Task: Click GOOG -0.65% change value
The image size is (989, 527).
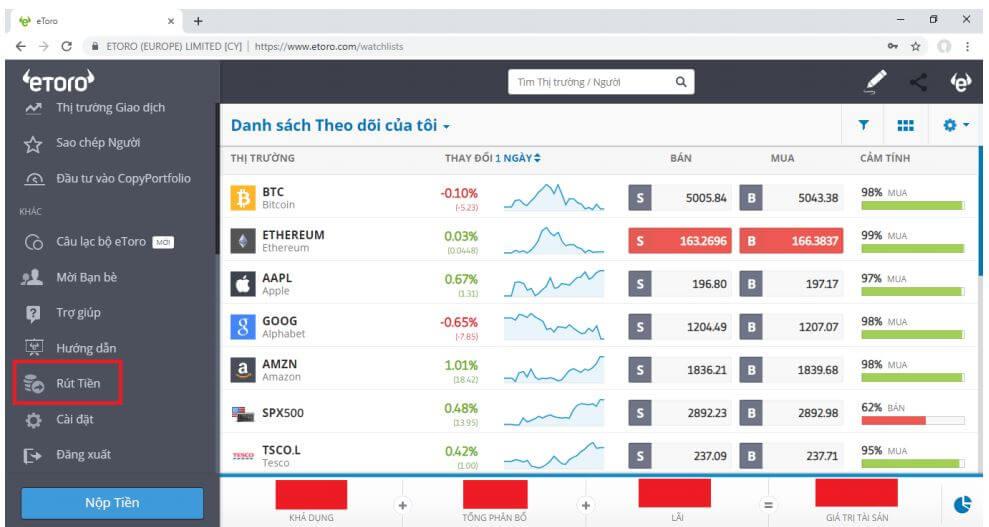Action: (x=459, y=322)
